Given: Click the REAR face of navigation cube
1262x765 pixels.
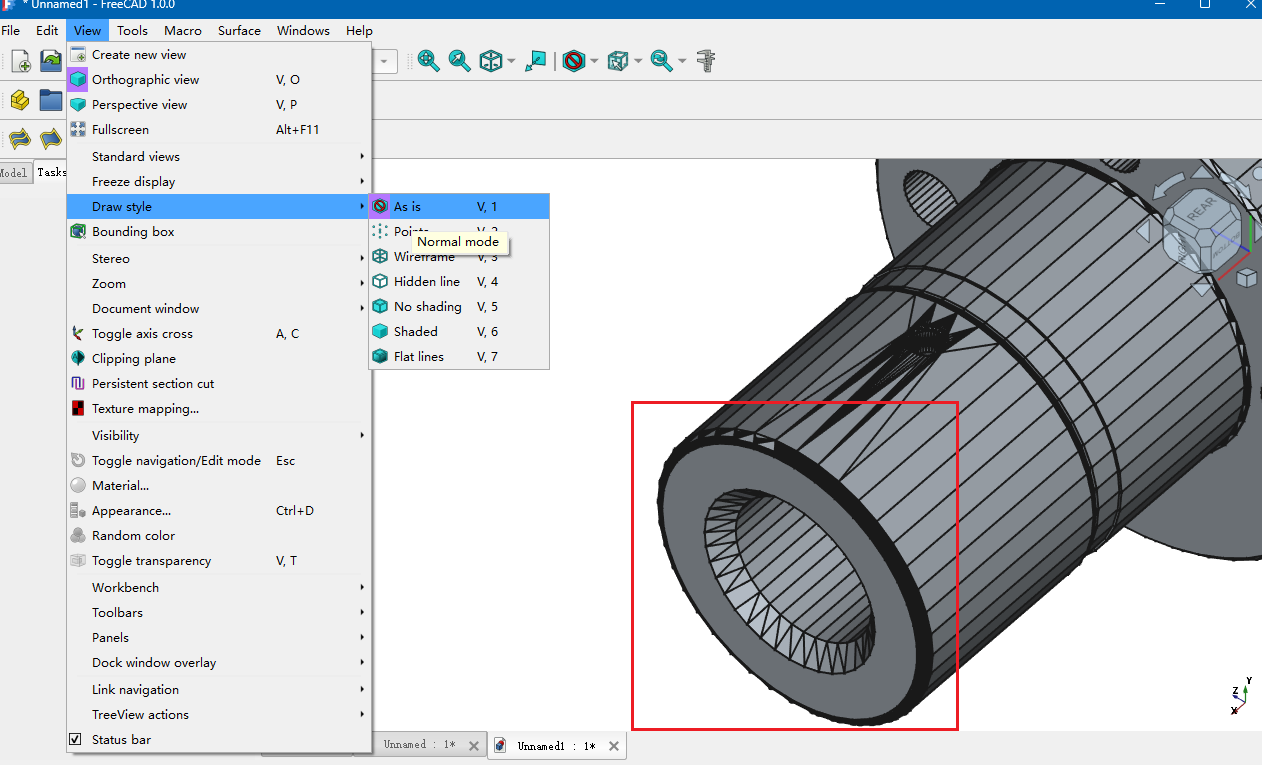Looking at the screenshot, I should 1200,209.
